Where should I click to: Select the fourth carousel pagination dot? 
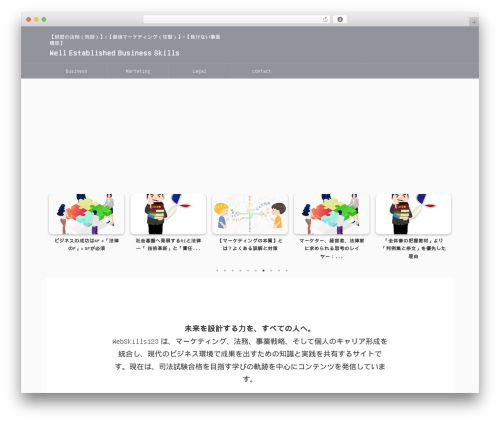click(x=240, y=271)
